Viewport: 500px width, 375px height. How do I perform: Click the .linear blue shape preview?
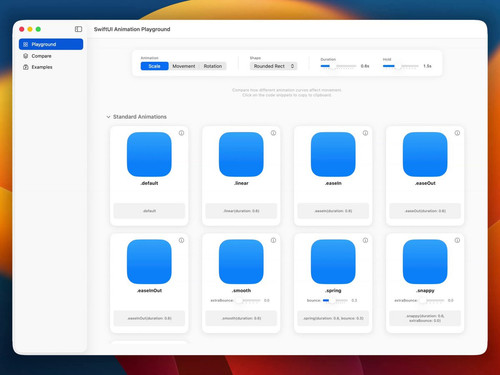click(241, 154)
